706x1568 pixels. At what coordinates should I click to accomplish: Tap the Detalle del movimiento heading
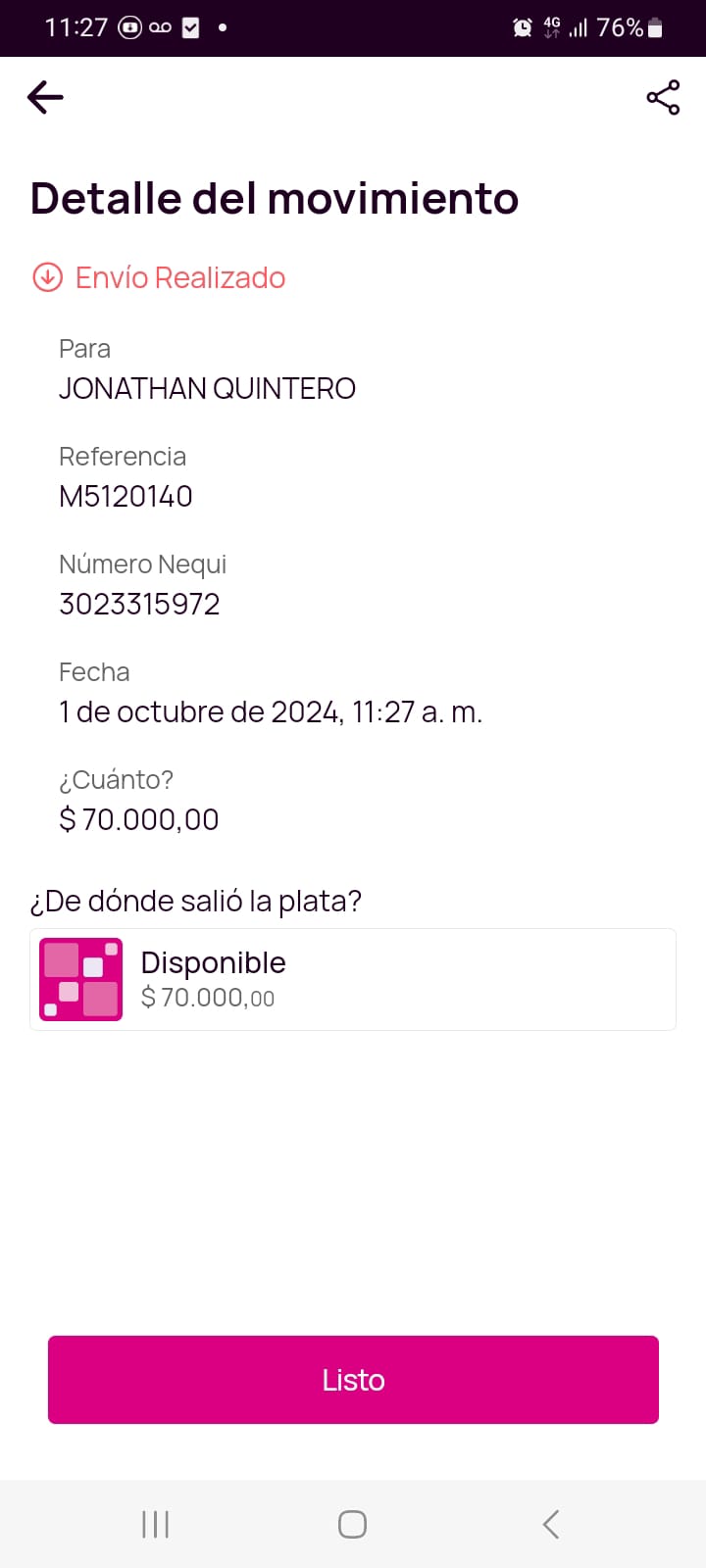[x=275, y=198]
